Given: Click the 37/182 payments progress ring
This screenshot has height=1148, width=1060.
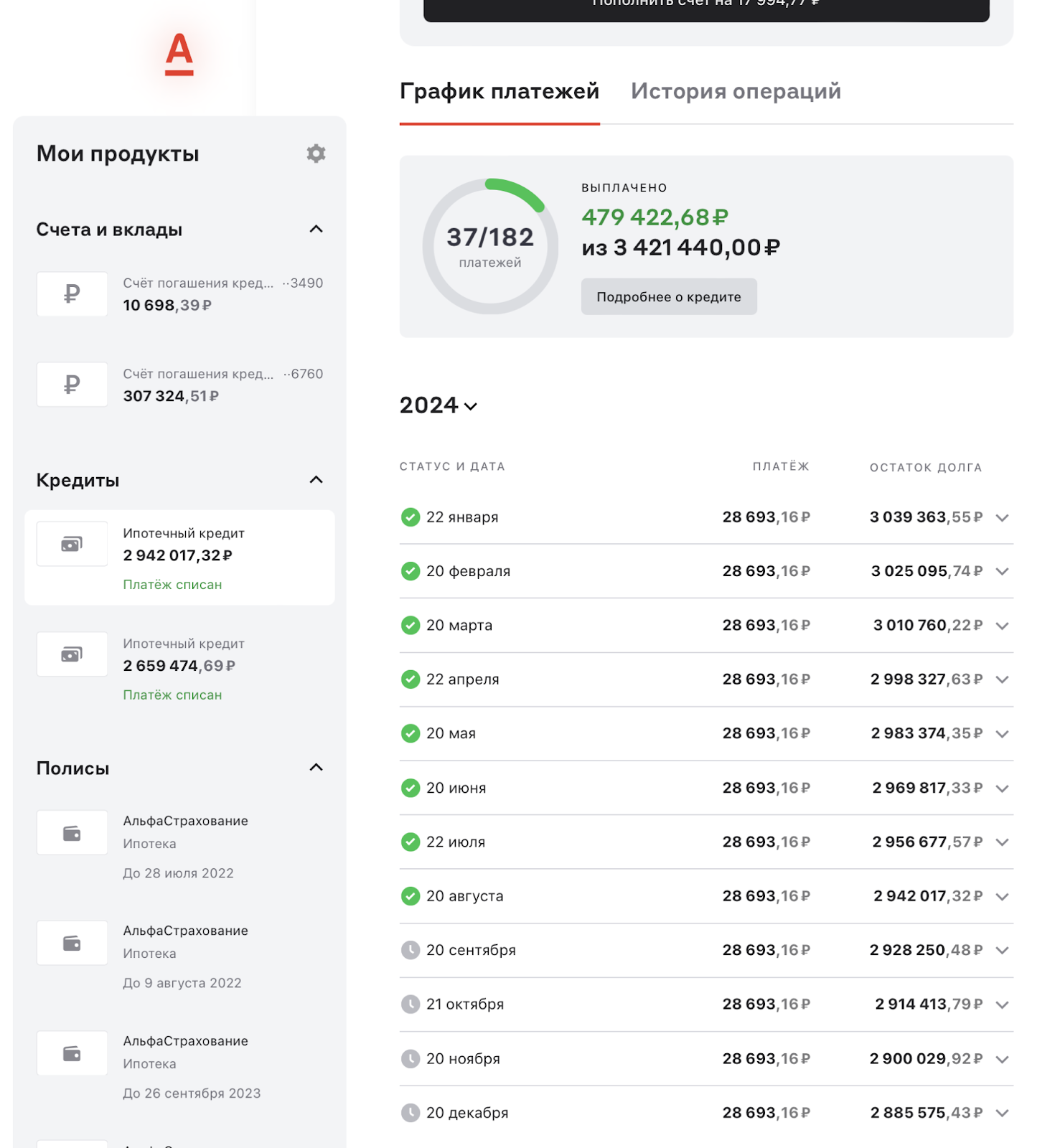Looking at the screenshot, I should point(490,246).
